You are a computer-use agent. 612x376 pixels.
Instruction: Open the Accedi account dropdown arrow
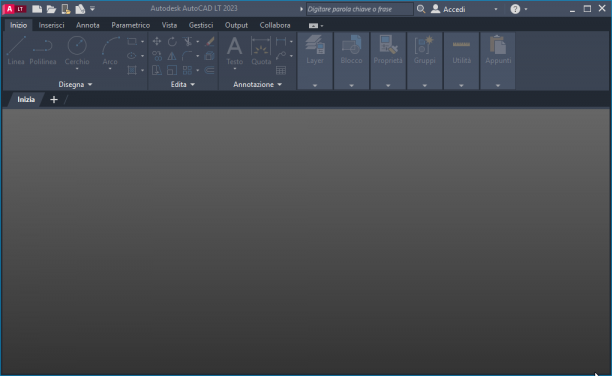[x=496, y=9]
